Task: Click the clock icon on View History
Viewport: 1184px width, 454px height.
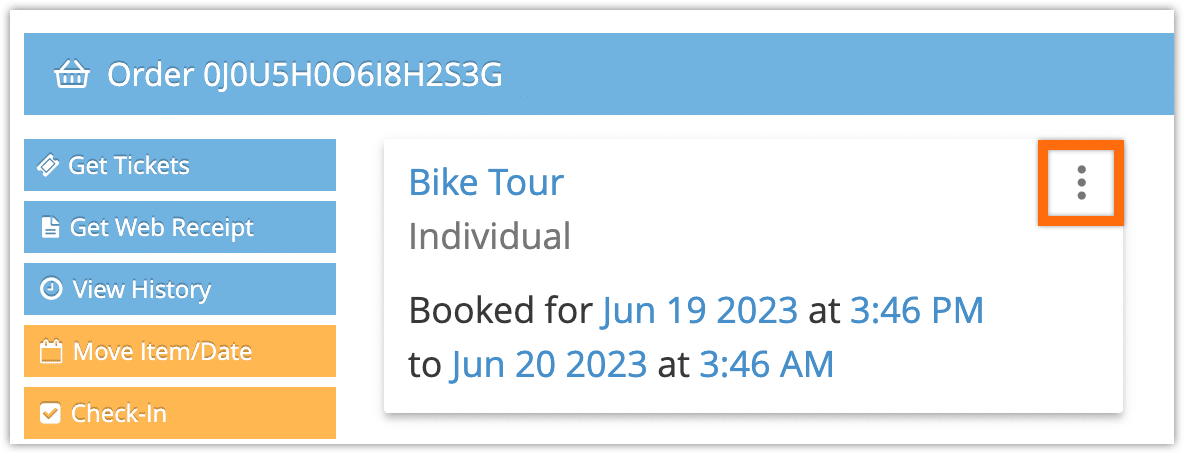Action: tap(51, 289)
